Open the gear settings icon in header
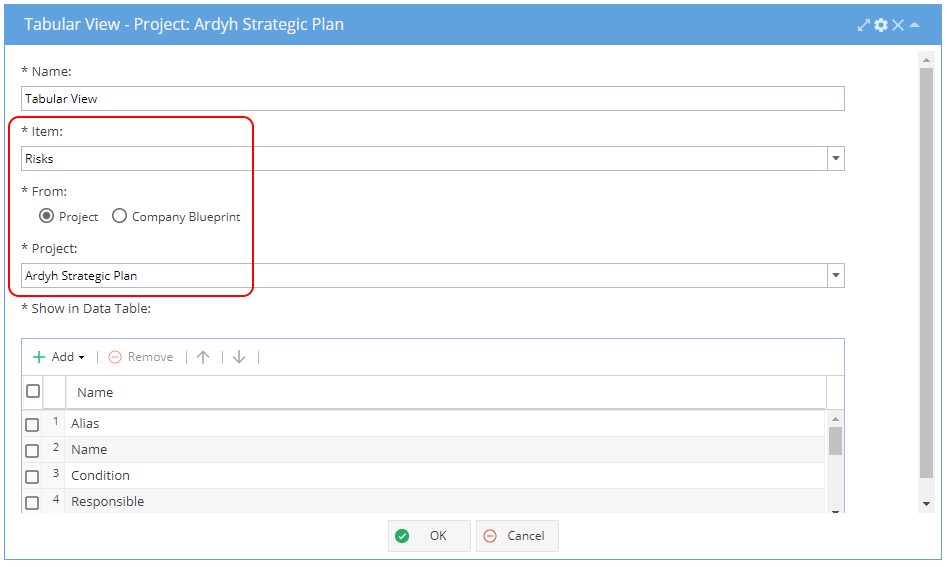The width and height of the screenshot is (948, 567). [881, 25]
